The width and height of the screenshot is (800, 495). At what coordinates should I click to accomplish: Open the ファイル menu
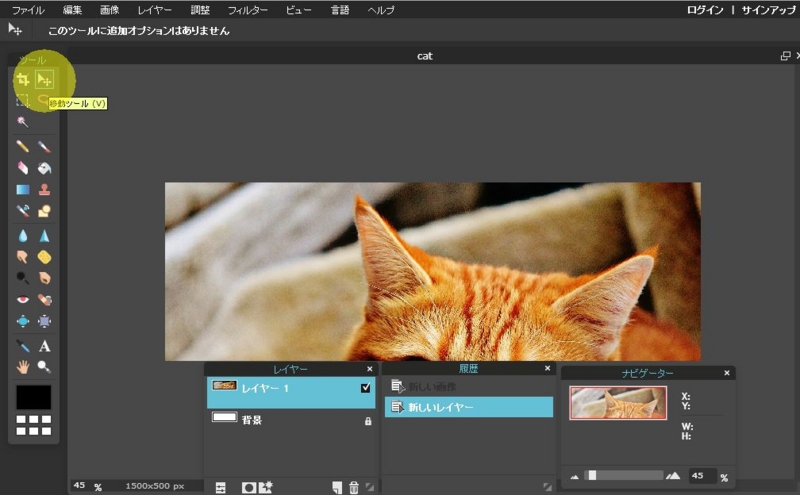click(28, 10)
